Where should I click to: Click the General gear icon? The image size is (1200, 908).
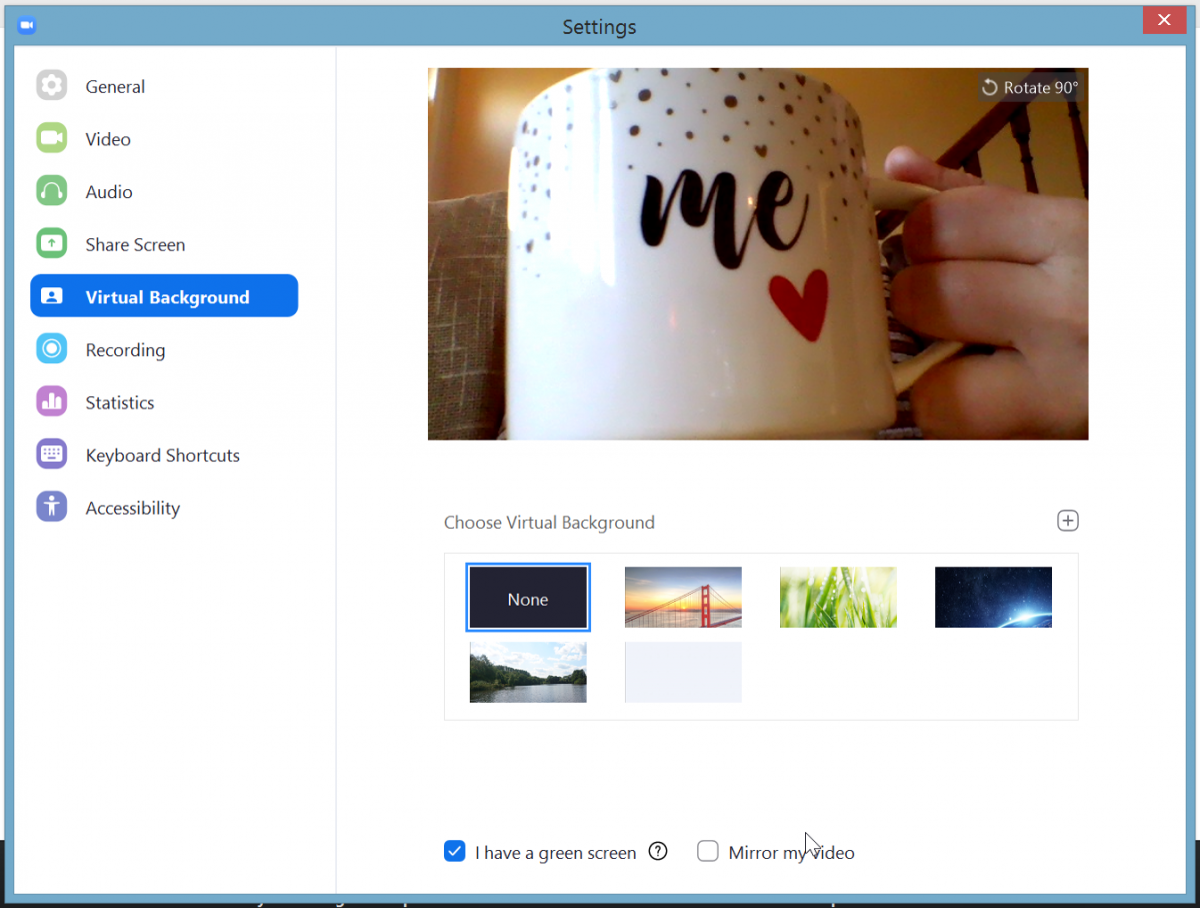[52, 85]
